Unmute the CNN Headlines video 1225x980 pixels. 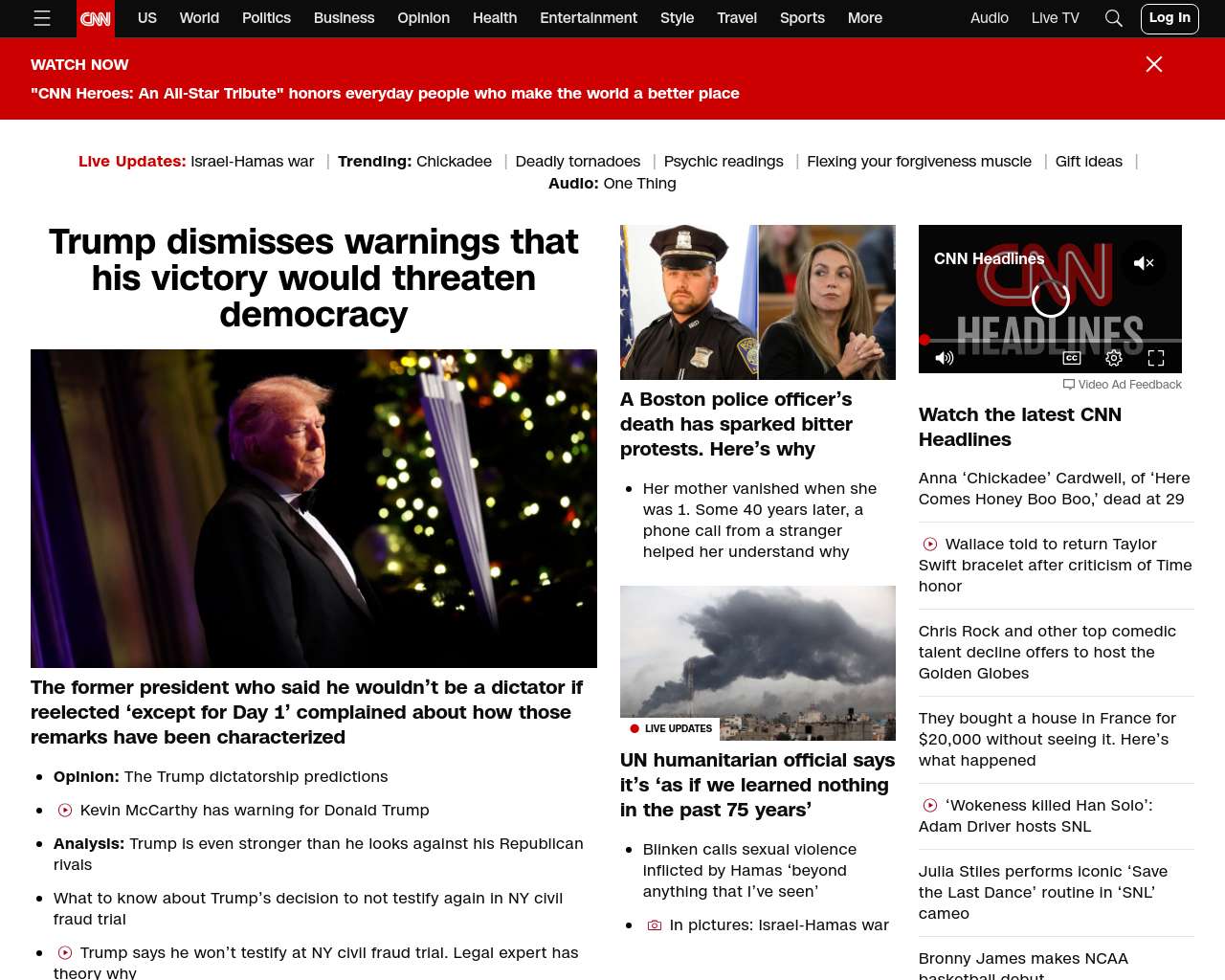1144,263
